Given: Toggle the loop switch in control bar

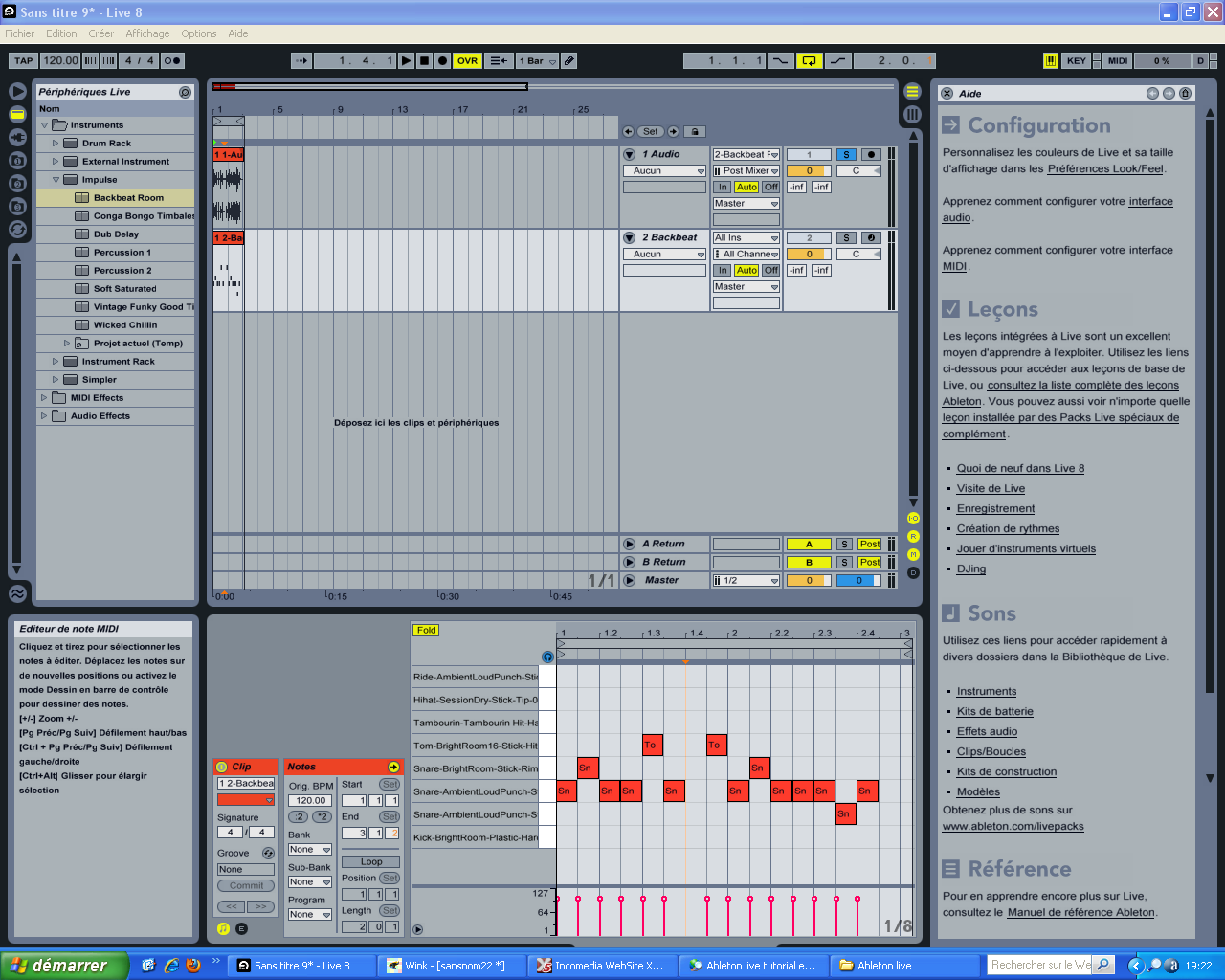Looking at the screenshot, I should coord(810,60).
